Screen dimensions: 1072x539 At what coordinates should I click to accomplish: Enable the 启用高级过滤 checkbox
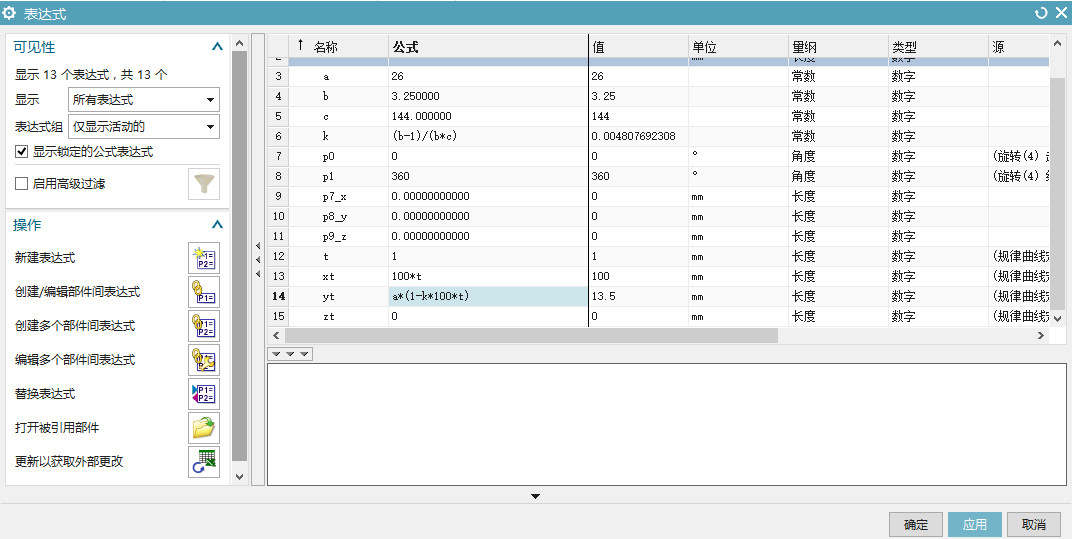coord(22,184)
